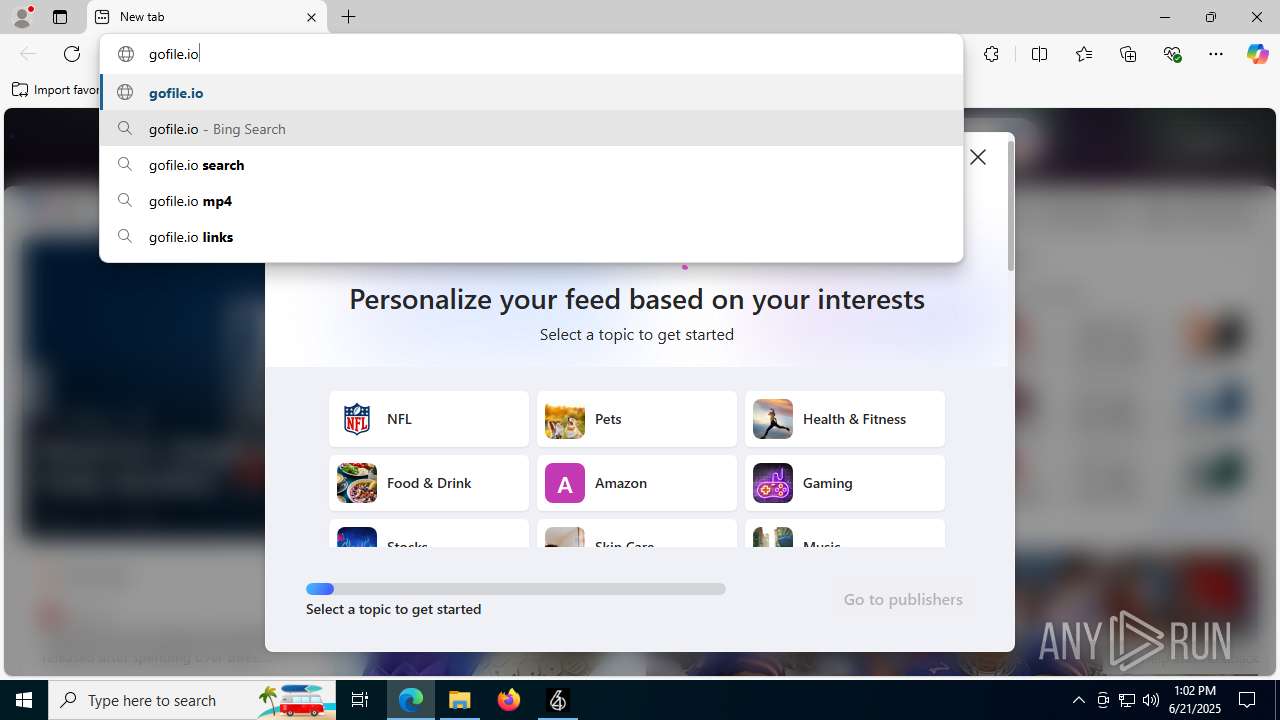Close the New tab tab
Screen dimensions: 1280x720
pos(311,17)
